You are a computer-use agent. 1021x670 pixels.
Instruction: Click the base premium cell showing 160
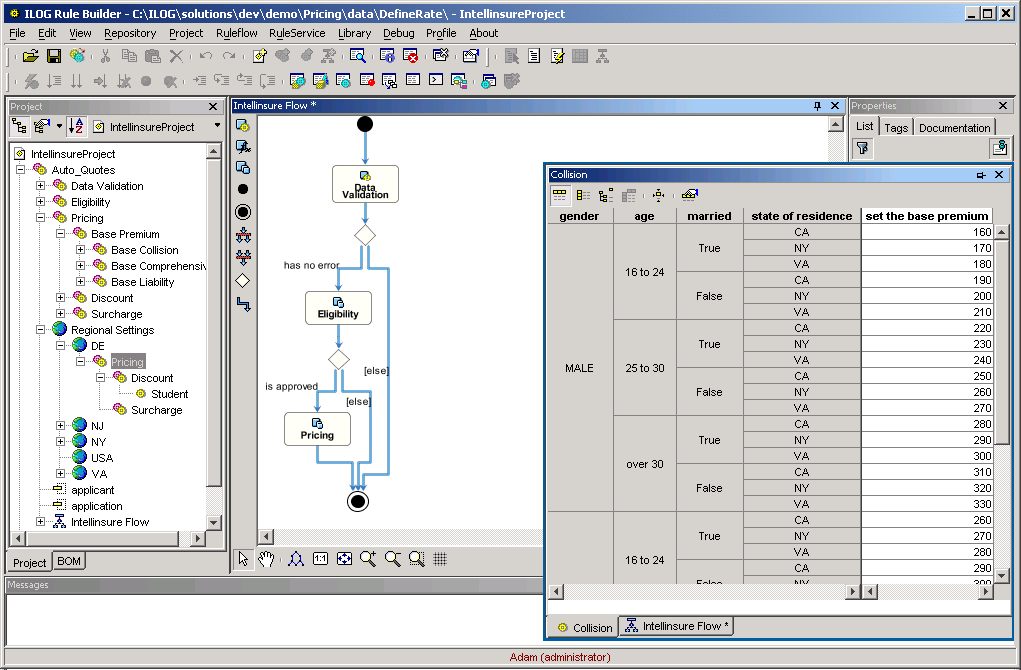927,232
